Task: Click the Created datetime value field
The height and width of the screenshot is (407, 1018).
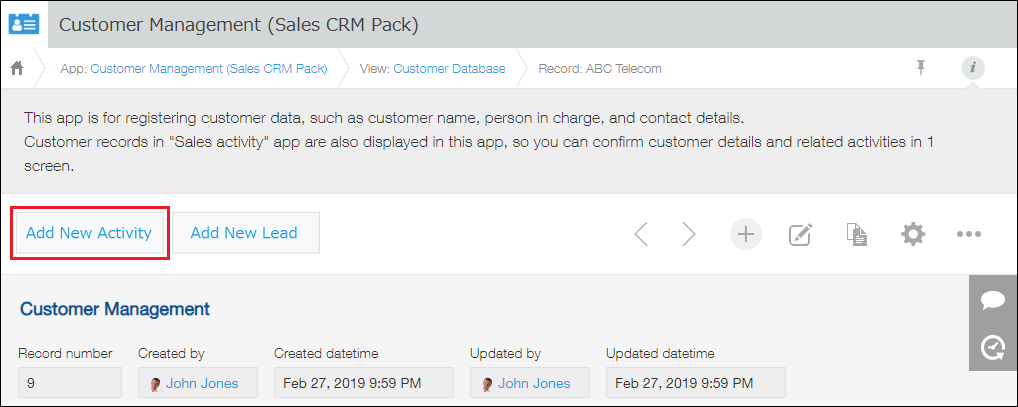Action: coord(364,383)
